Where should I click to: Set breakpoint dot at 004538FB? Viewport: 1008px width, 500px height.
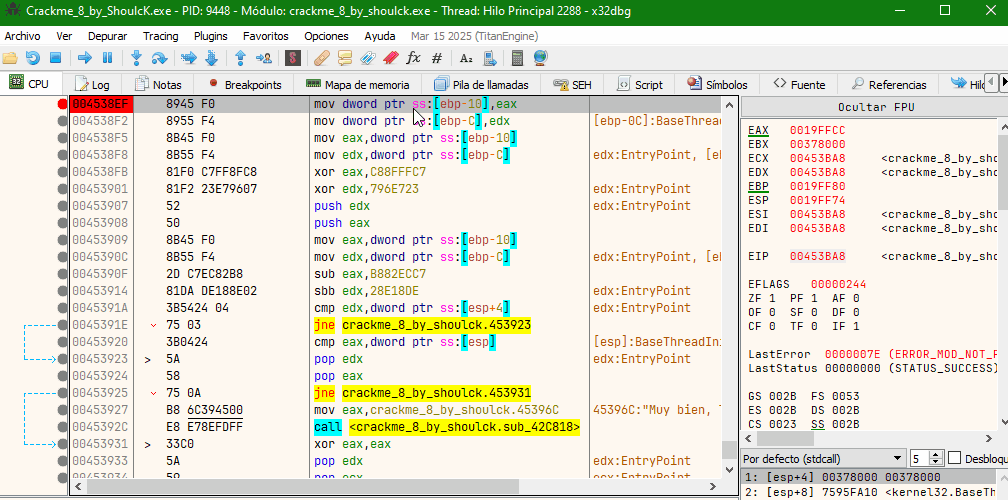[x=62, y=172]
